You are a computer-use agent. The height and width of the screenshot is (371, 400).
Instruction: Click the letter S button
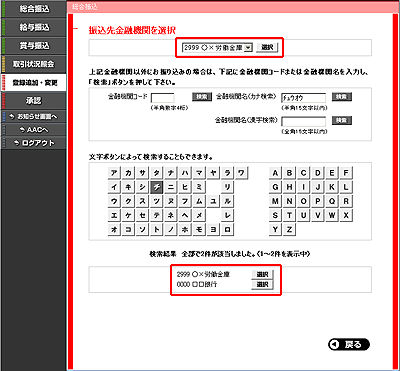275,216
